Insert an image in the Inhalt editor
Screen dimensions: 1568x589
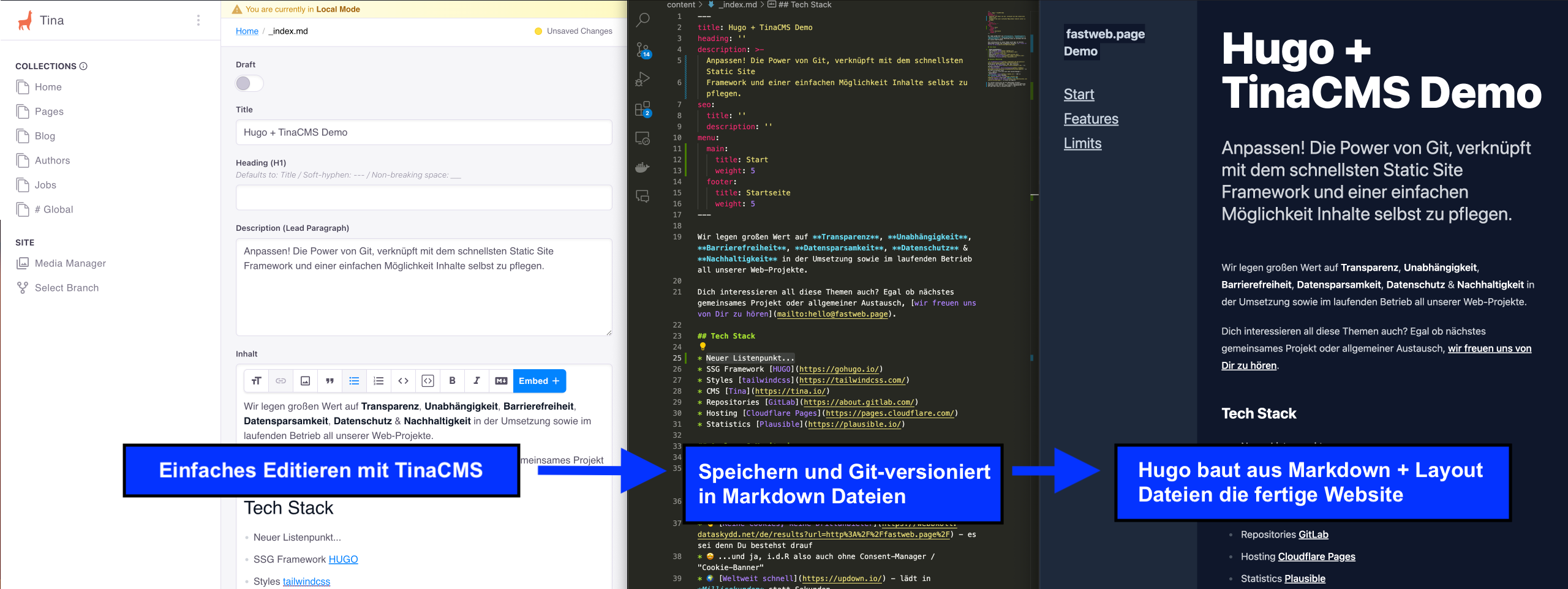[305, 380]
